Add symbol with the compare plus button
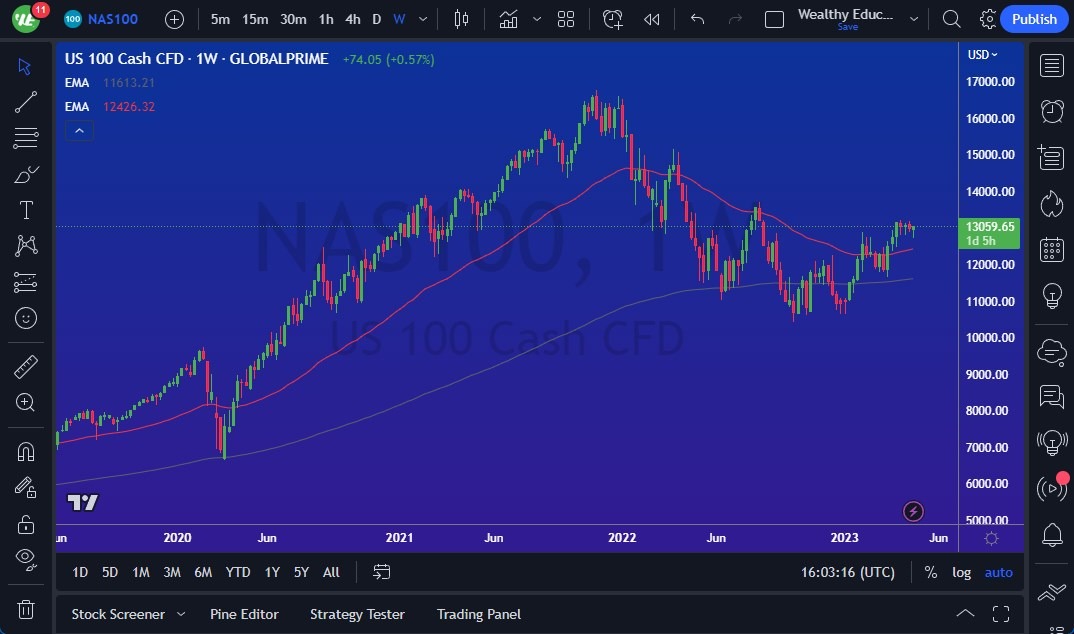1074x634 pixels. [x=175, y=19]
